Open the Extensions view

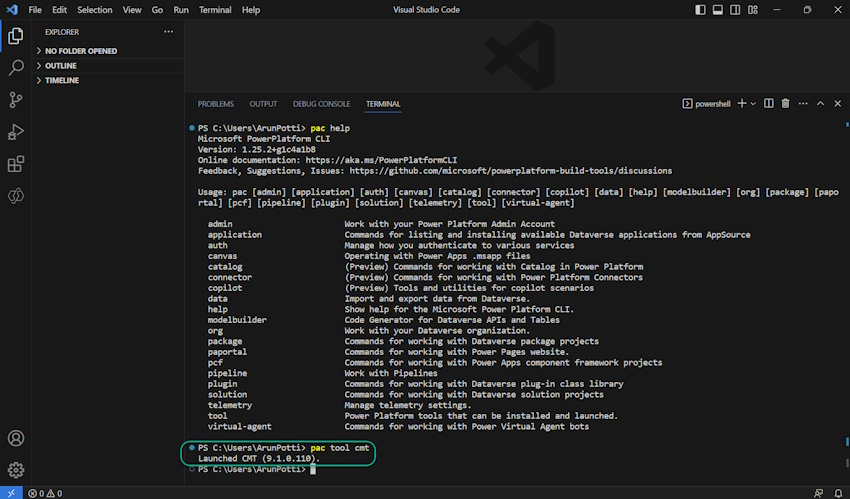click(x=16, y=164)
